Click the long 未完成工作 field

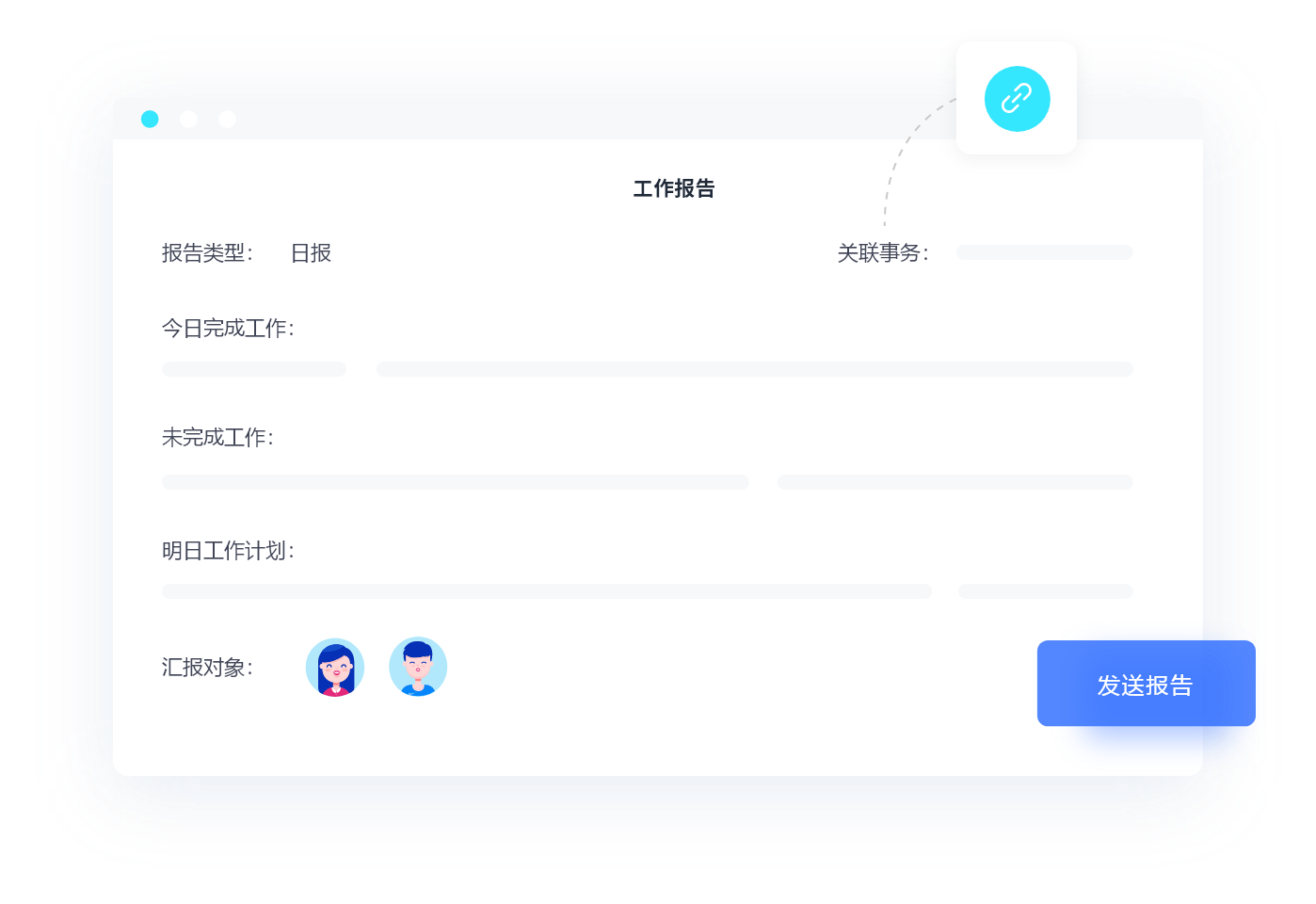(456, 482)
